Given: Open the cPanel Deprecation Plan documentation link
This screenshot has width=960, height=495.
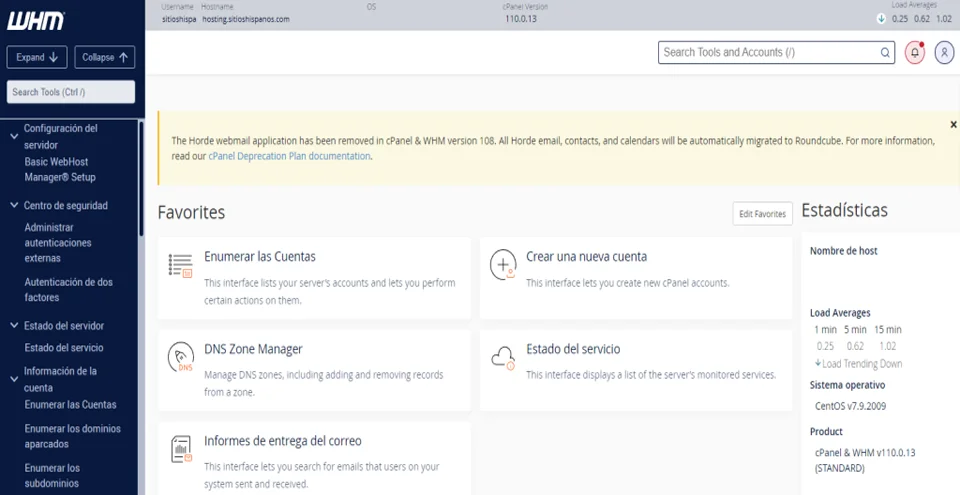Looking at the screenshot, I should [289, 156].
